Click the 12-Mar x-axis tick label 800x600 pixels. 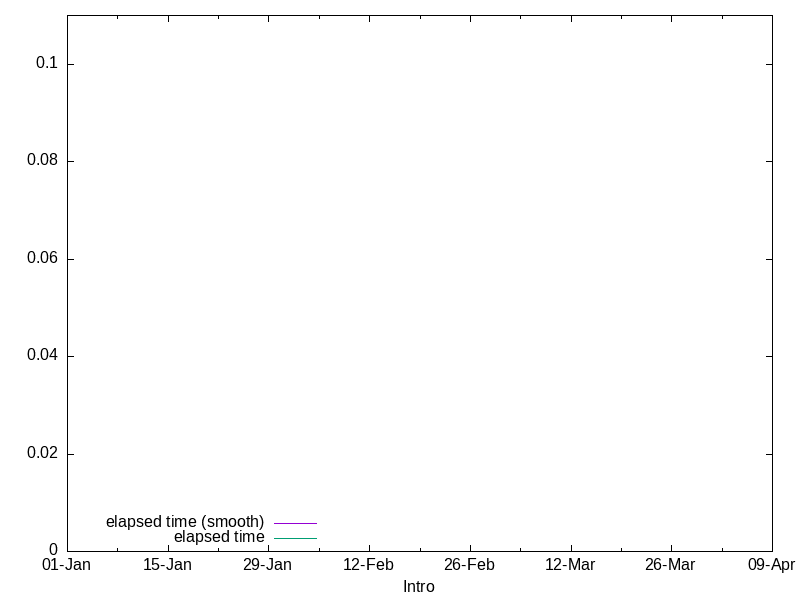pos(570,565)
